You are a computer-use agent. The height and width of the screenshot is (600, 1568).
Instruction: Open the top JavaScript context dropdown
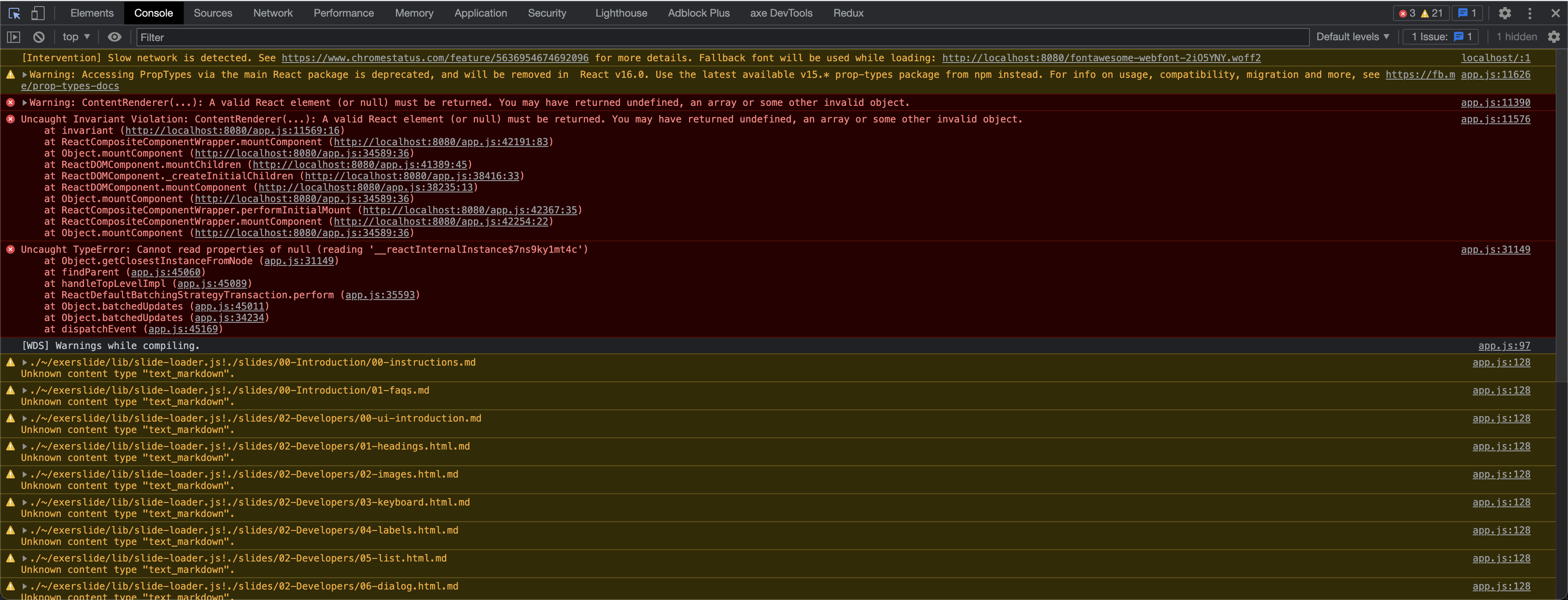pos(76,36)
